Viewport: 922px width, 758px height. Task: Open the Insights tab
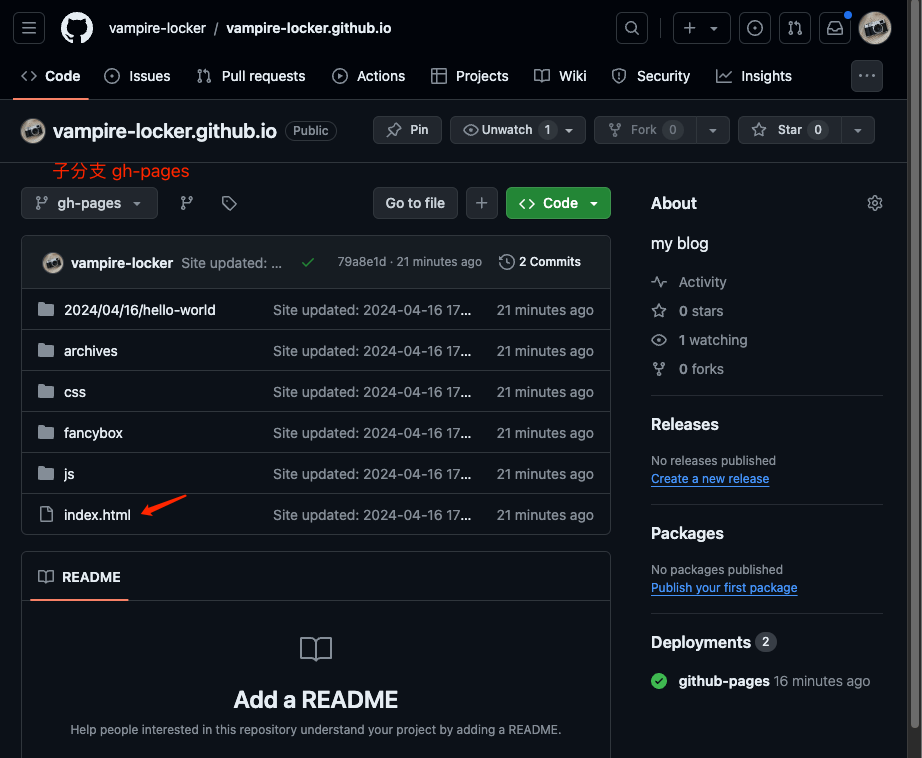pyautogui.click(x=754, y=76)
